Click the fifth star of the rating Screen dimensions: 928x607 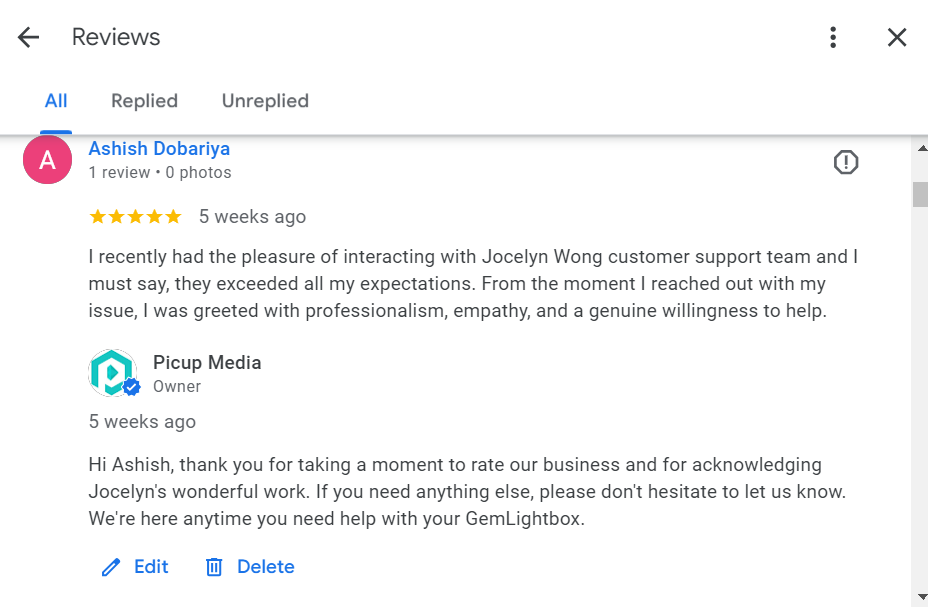[175, 216]
